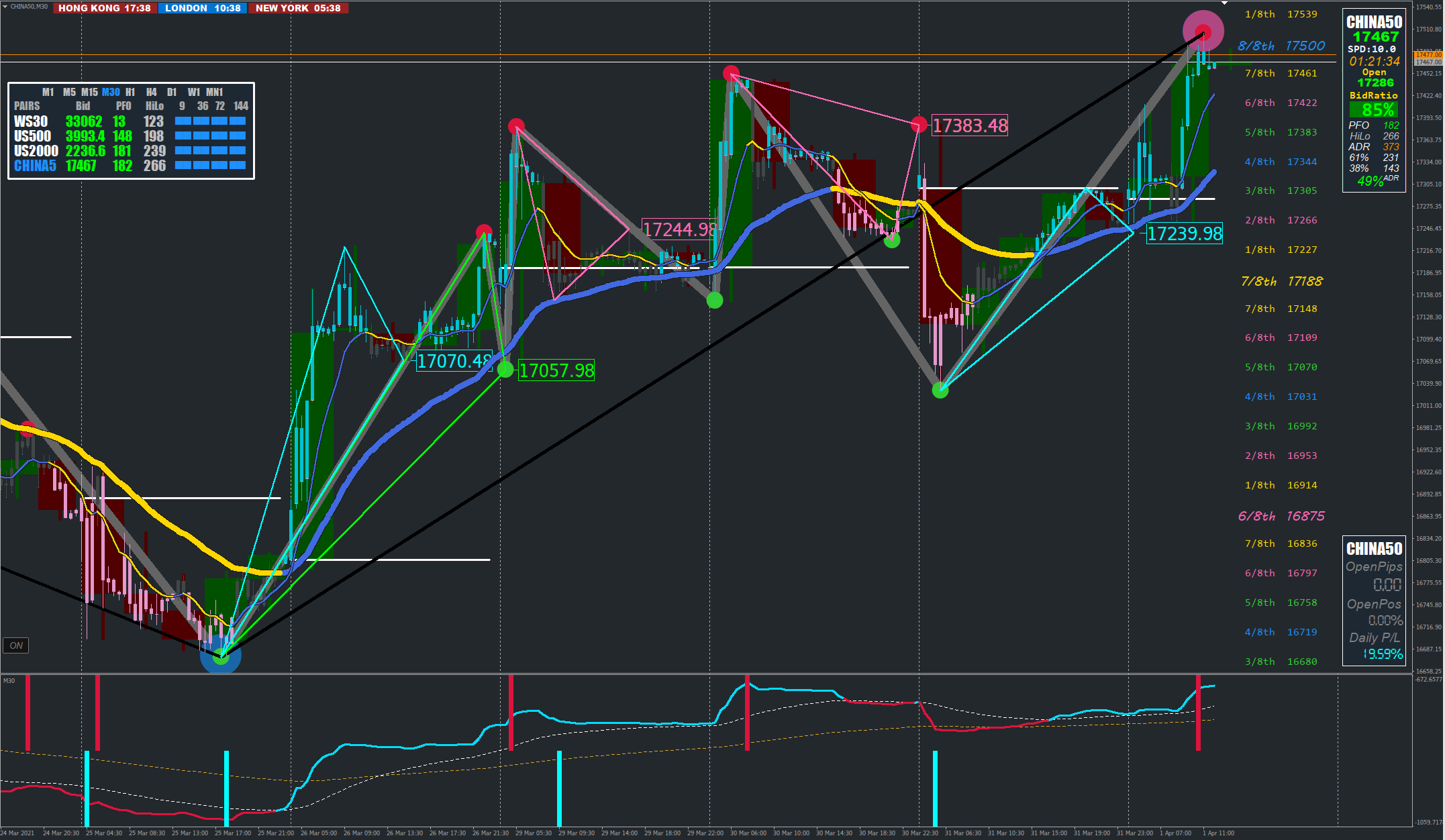
Task: Click green dot beside 17057.98 label
Action: point(505,369)
